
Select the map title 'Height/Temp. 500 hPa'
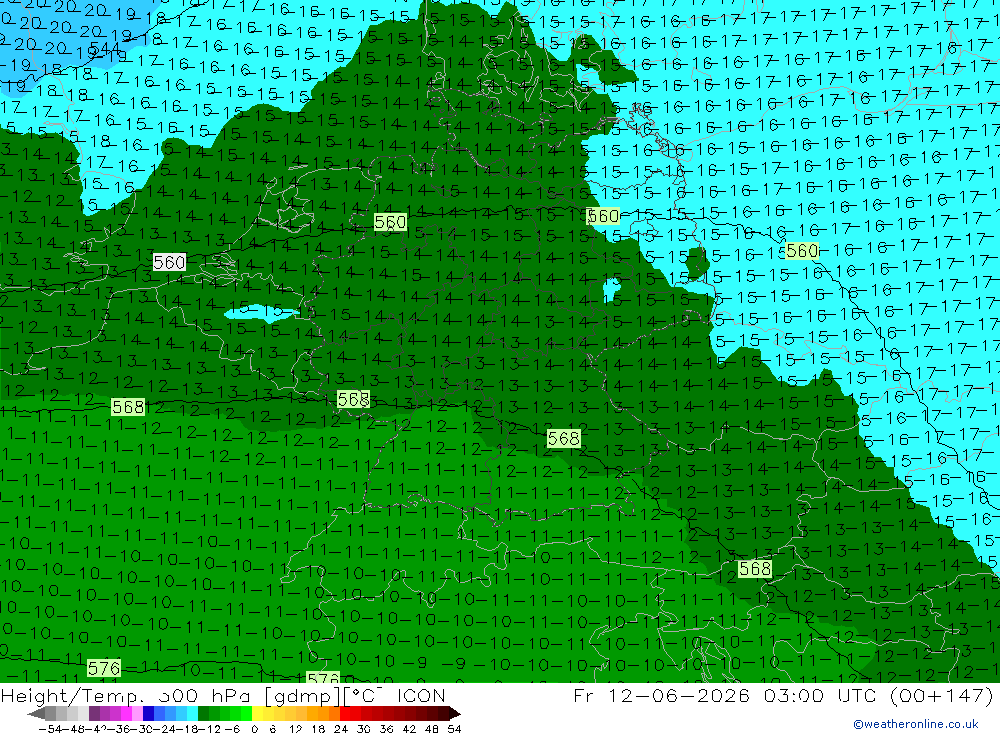126,695
